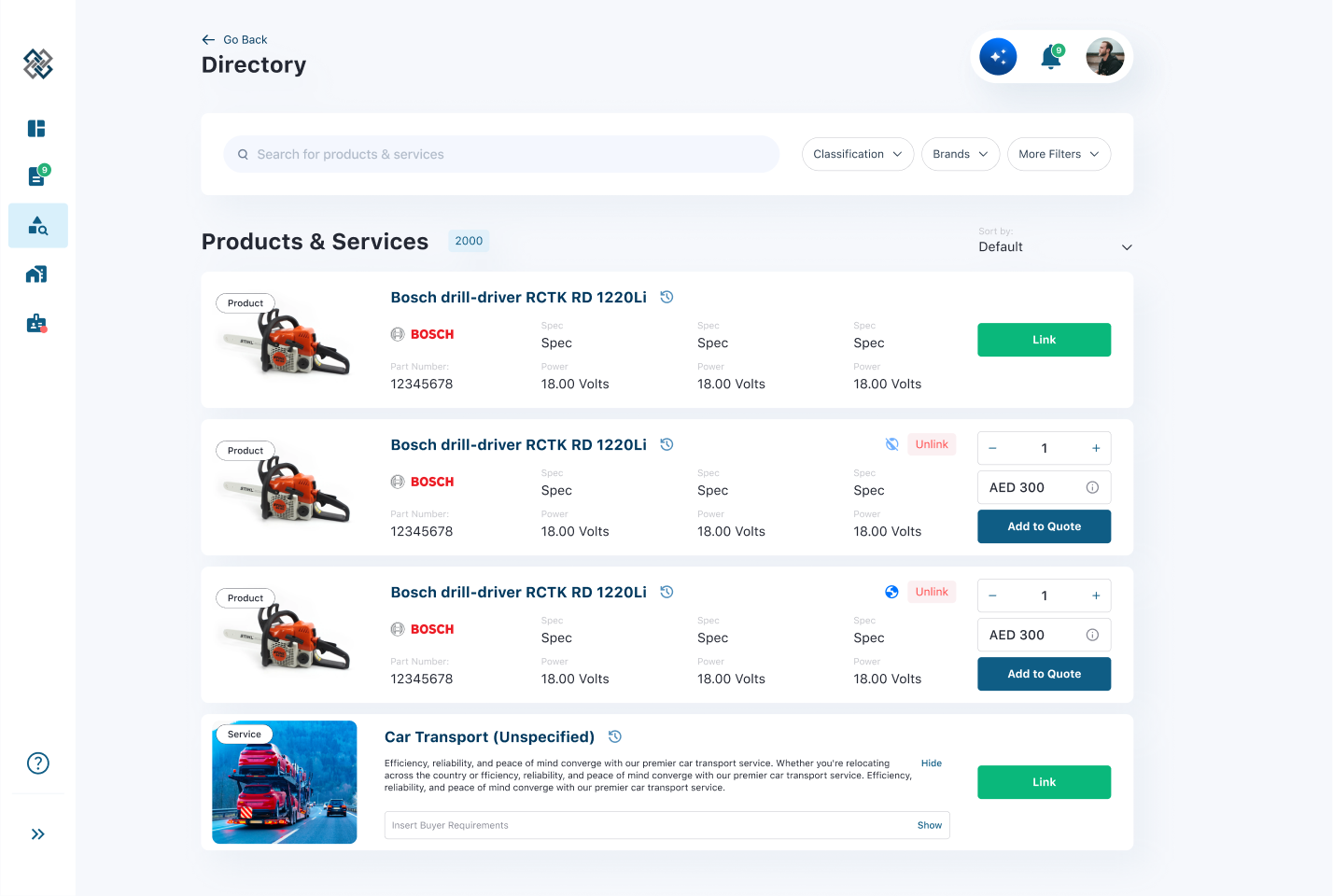Viewport: 1333px width, 896px height.
Task: Select the Products & Services directory icon
Action: coord(37,225)
